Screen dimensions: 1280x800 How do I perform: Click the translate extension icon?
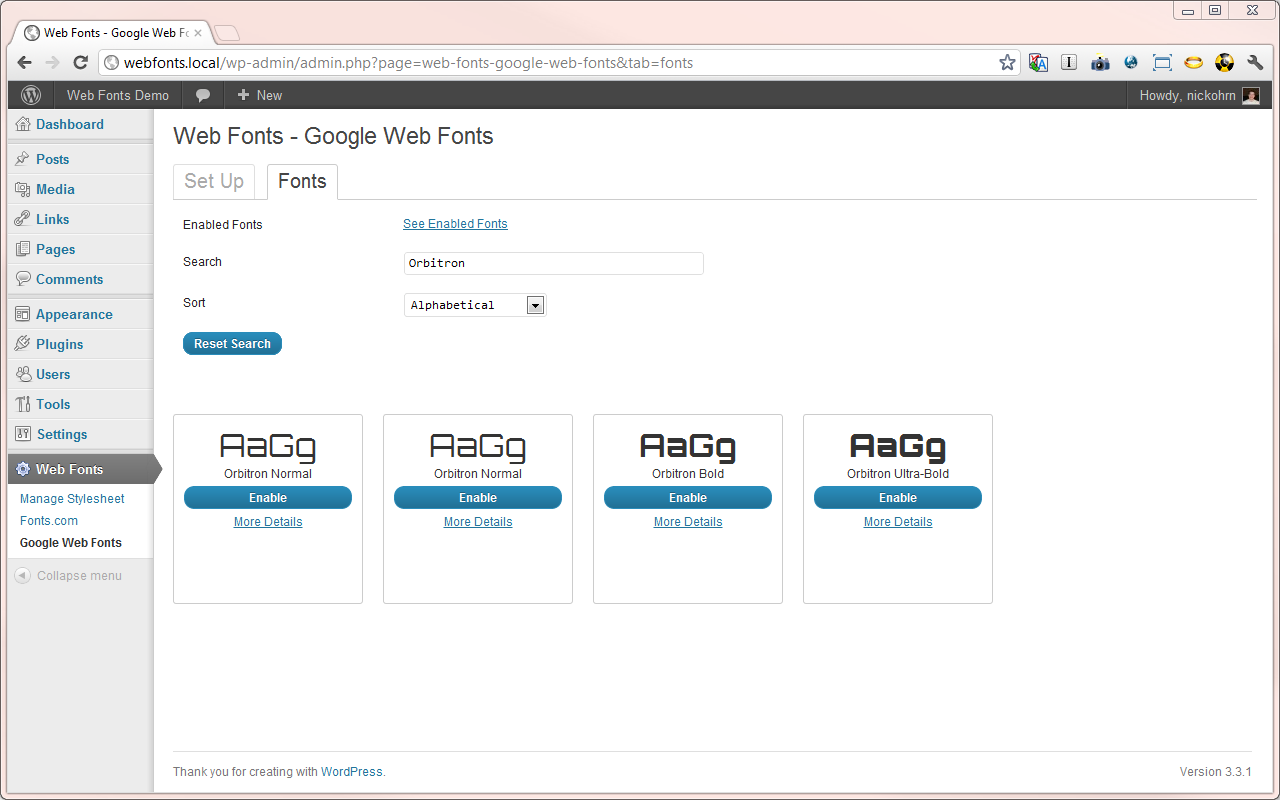[1038, 63]
